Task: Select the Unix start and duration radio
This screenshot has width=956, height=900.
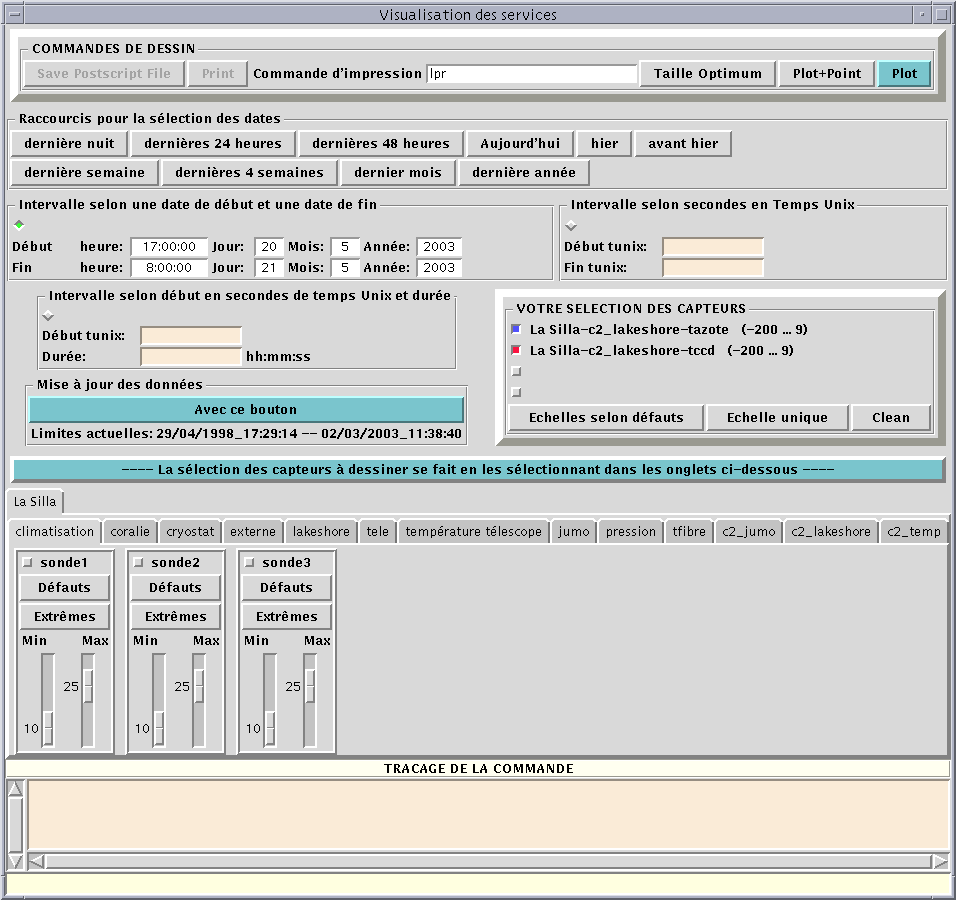Action: click(47, 315)
